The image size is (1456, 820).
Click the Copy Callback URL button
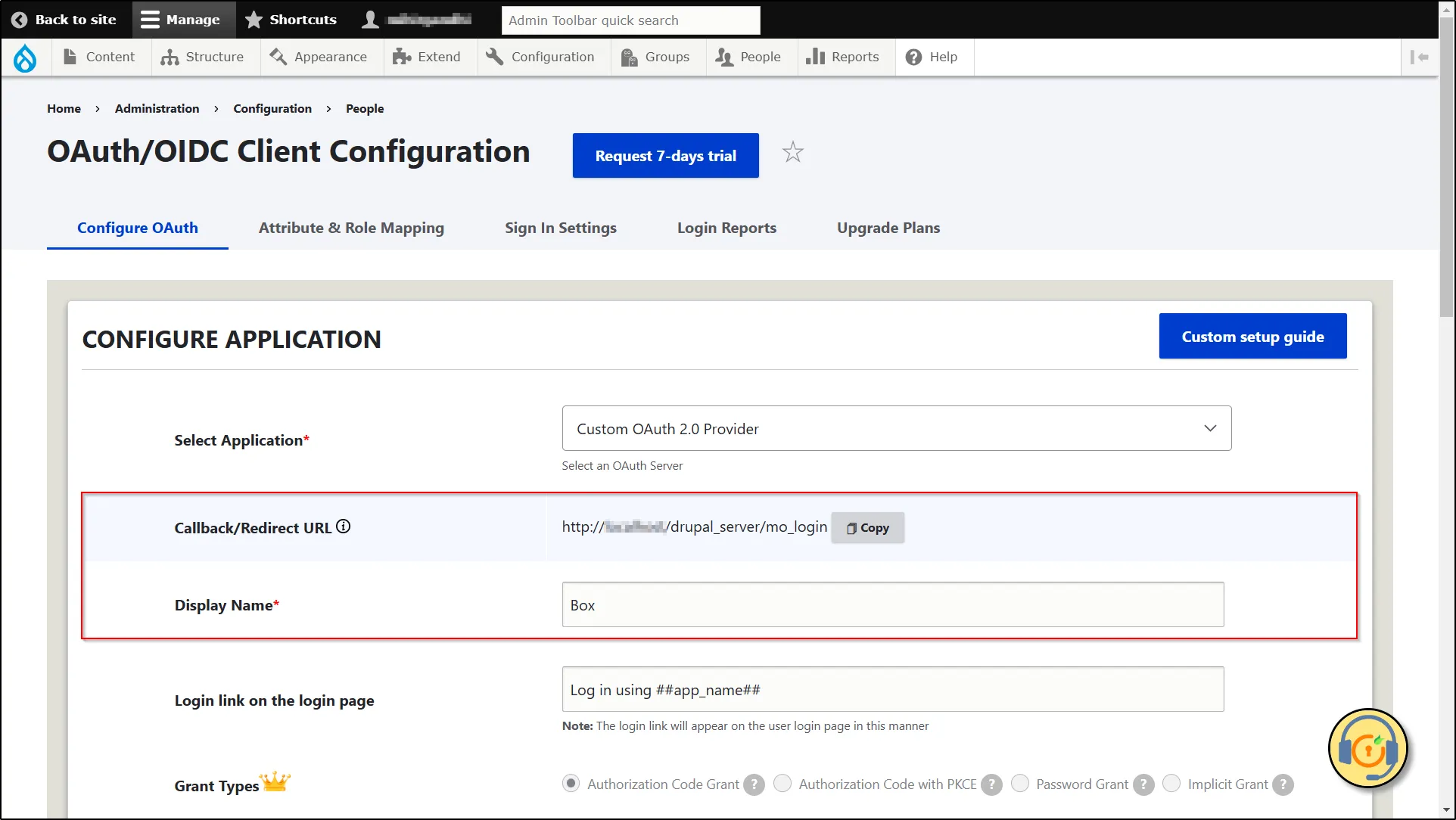[x=867, y=527]
